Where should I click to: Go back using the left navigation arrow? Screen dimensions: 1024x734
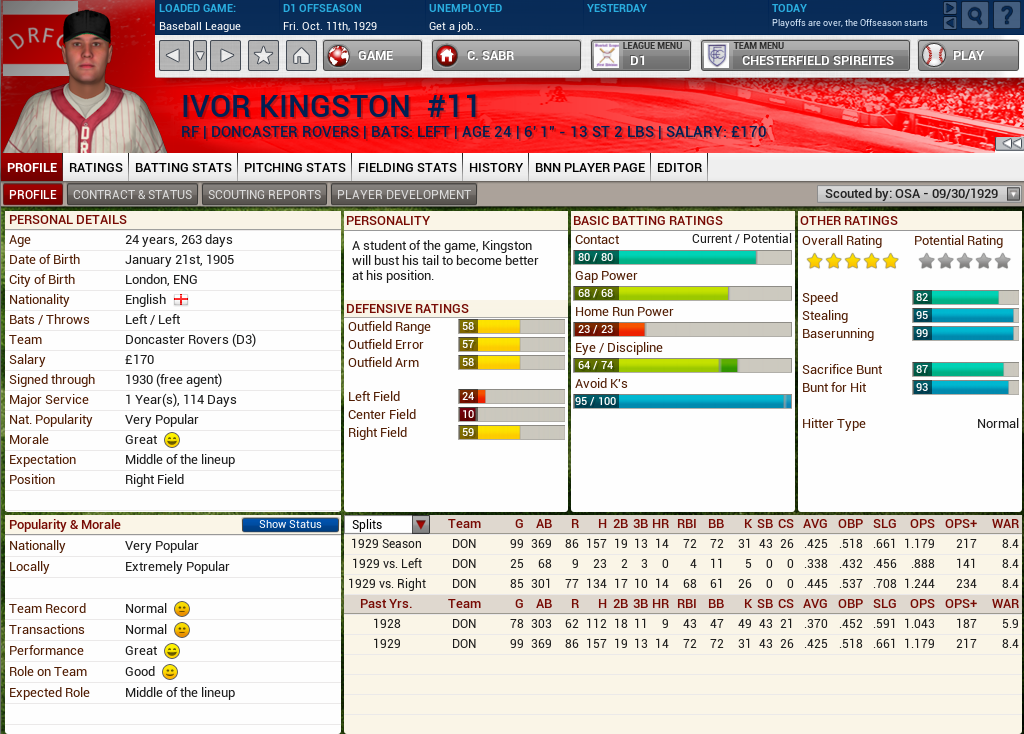(173, 55)
